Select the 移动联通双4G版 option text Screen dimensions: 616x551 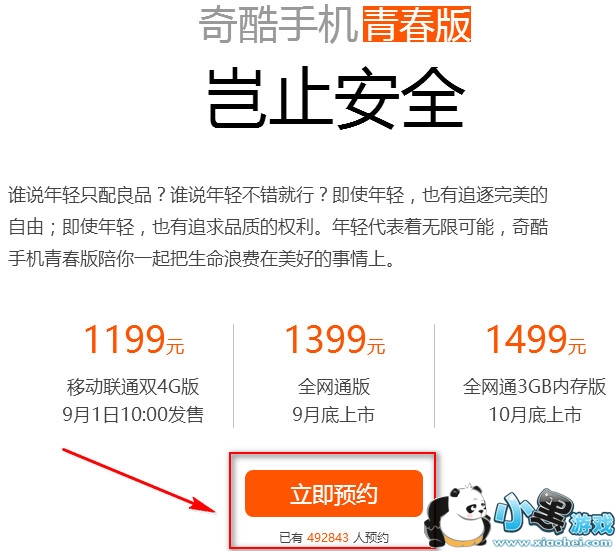[133, 387]
